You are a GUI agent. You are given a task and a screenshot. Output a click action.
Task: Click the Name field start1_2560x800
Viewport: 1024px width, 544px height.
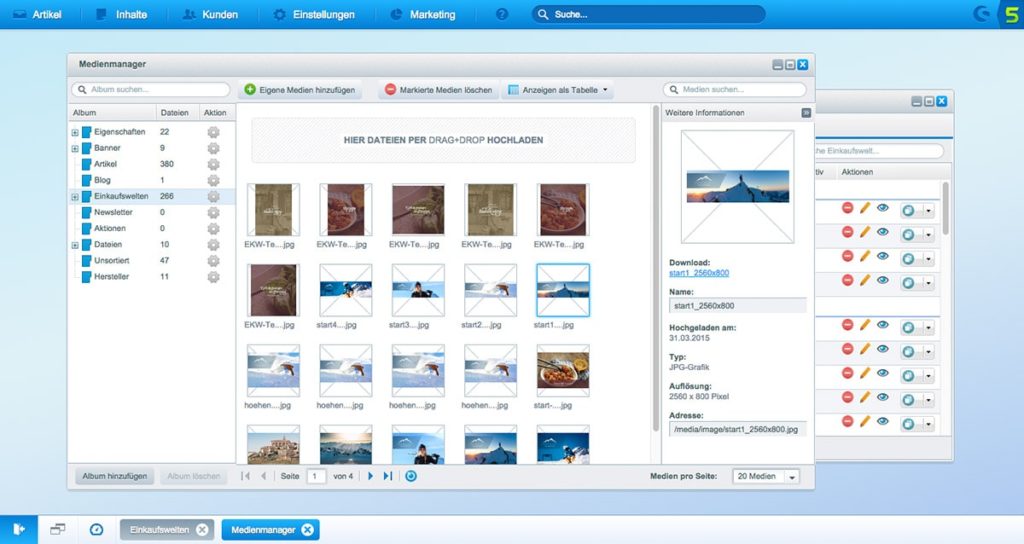click(x=738, y=306)
